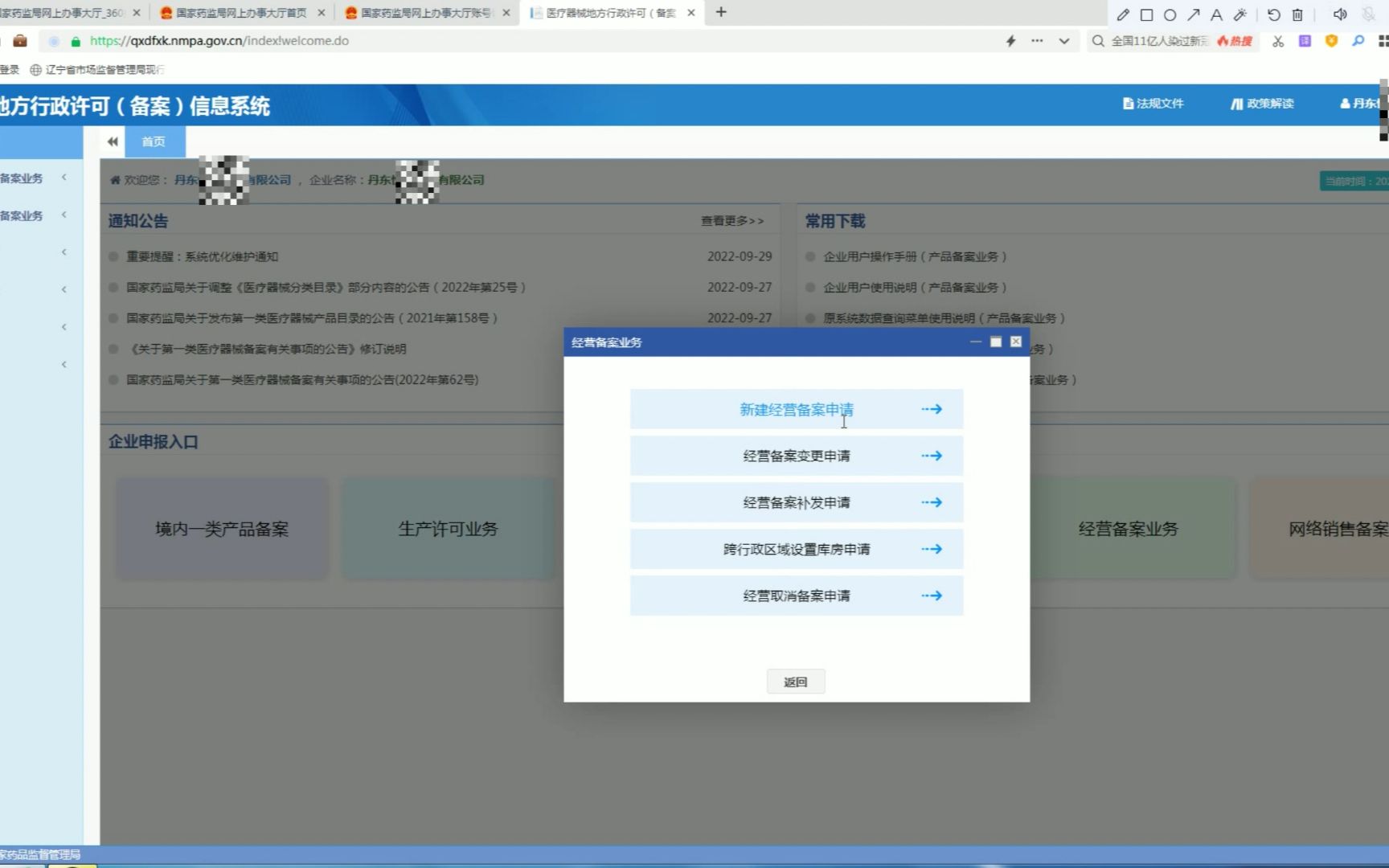1389x868 pixels.
Task: Click 新建经营备案申请 in the dialog
Action: [795, 409]
